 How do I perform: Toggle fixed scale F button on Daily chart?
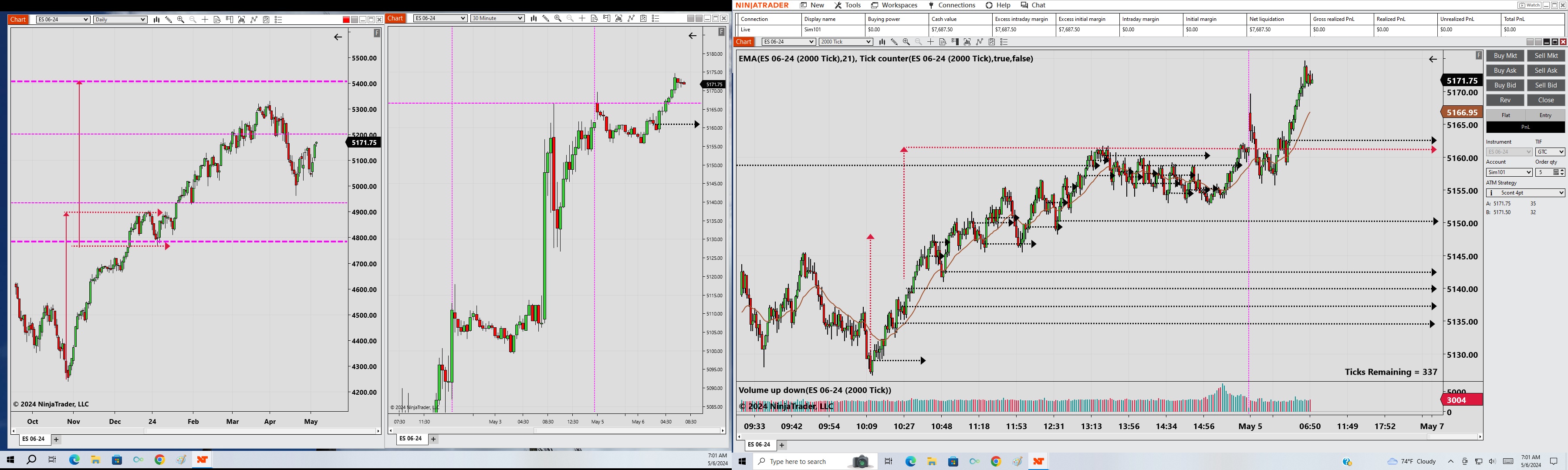click(x=377, y=34)
